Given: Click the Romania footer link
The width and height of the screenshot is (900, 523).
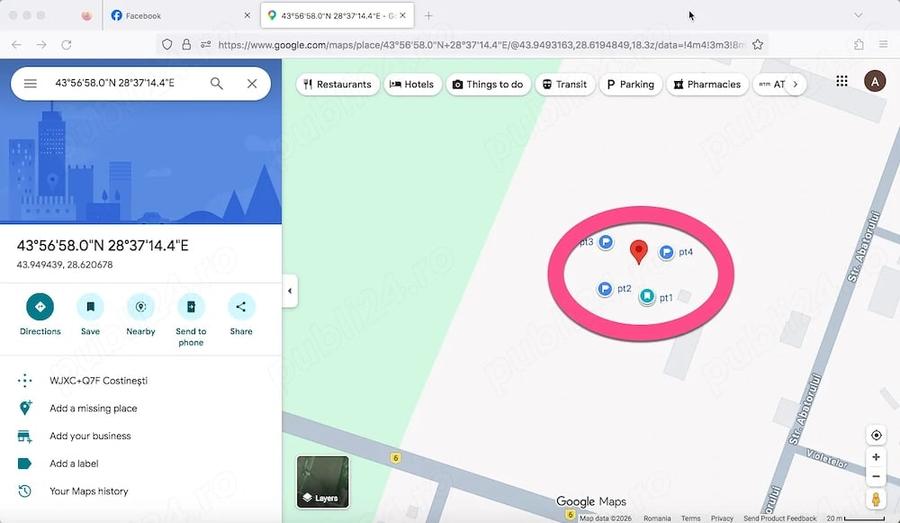Looking at the screenshot, I should [657, 518].
